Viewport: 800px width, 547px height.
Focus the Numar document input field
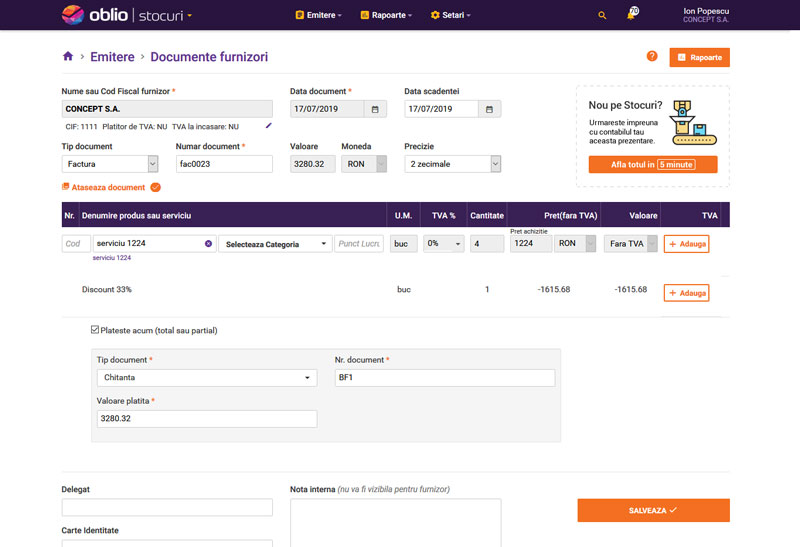pos(224,164)
